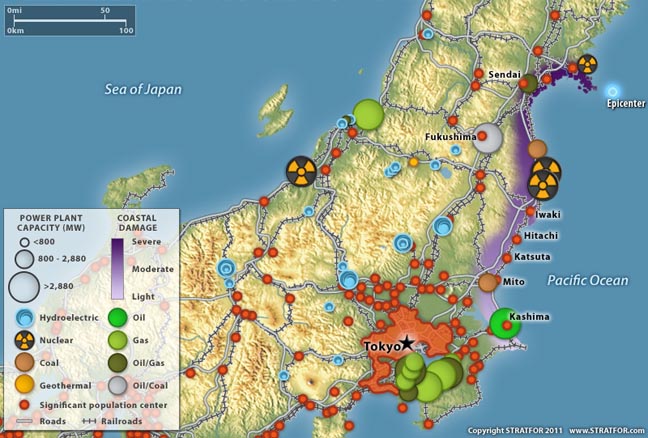Viewport: 648px width, 438px height.
Task: Click the 'COASTAL DAMAGE' legend heading
Action: (137, 223)
